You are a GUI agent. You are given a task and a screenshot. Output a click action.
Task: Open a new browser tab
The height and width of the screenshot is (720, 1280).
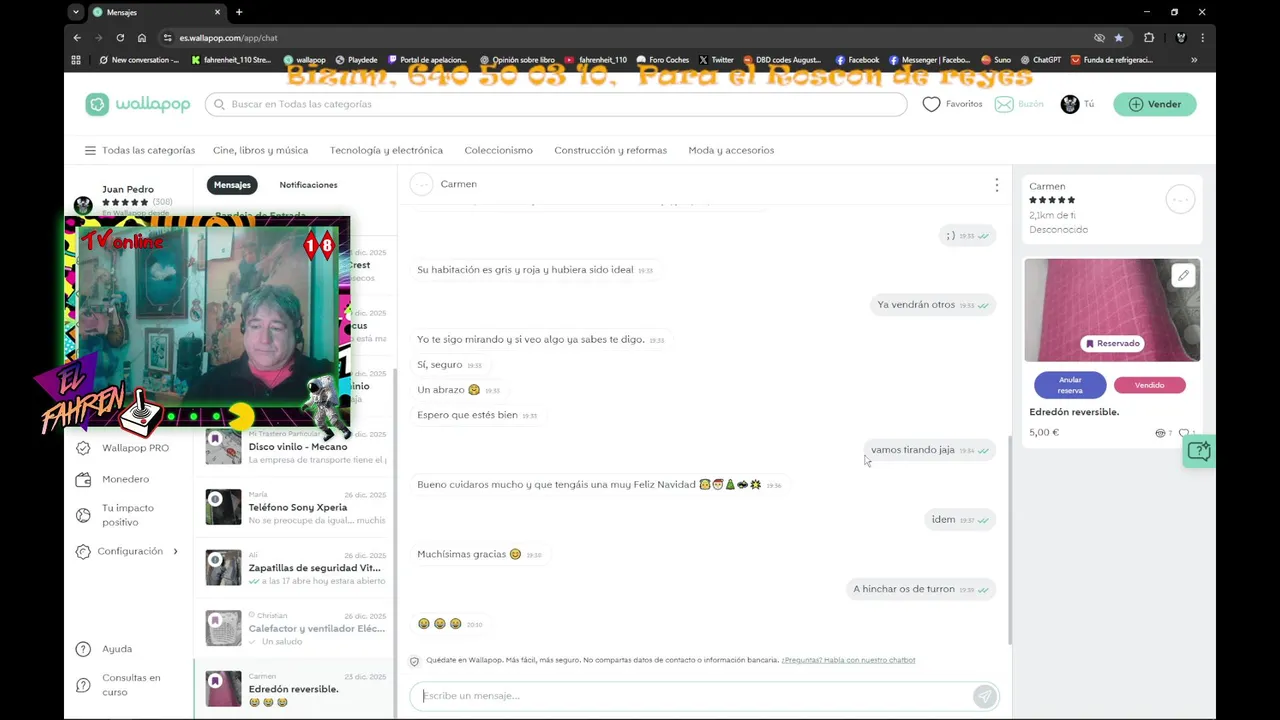coord(238,12)
